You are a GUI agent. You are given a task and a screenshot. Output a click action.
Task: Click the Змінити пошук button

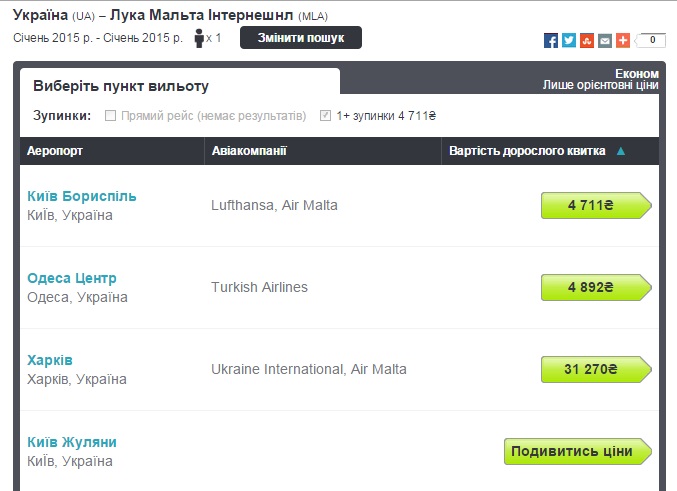(301, 38)
